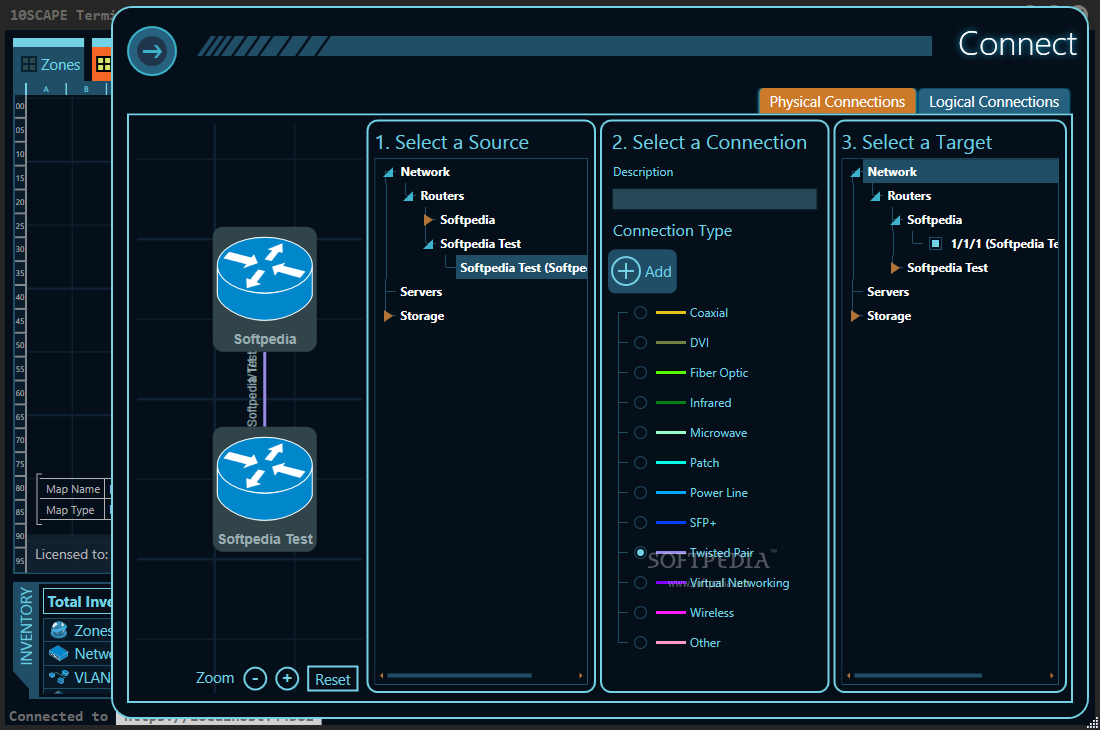This screenshot has height=730, width=1100.
Task: Click the 1/1/1 port square icon in Target
Action: pos(935,243)
